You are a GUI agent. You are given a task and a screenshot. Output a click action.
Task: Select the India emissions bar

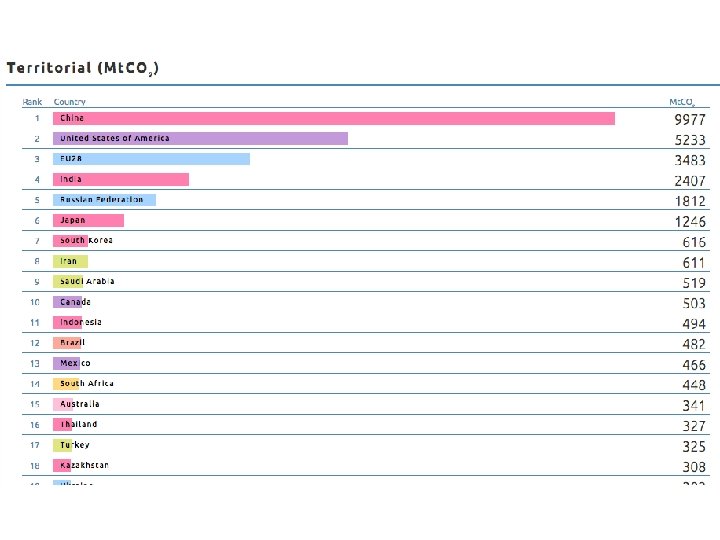click(121, 179)
